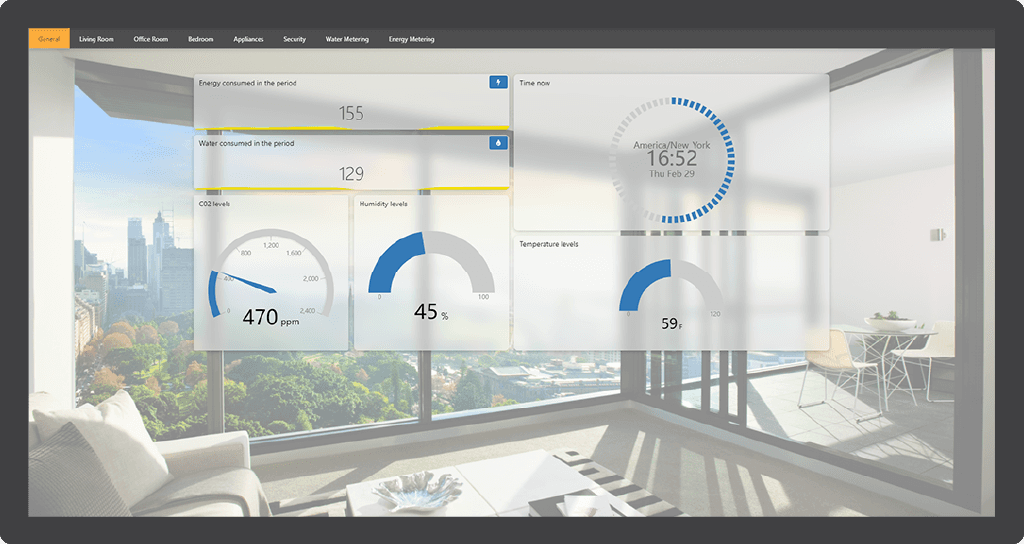
Task: Click the 1,200 mark on CO2 gauge
Action: 271,245
